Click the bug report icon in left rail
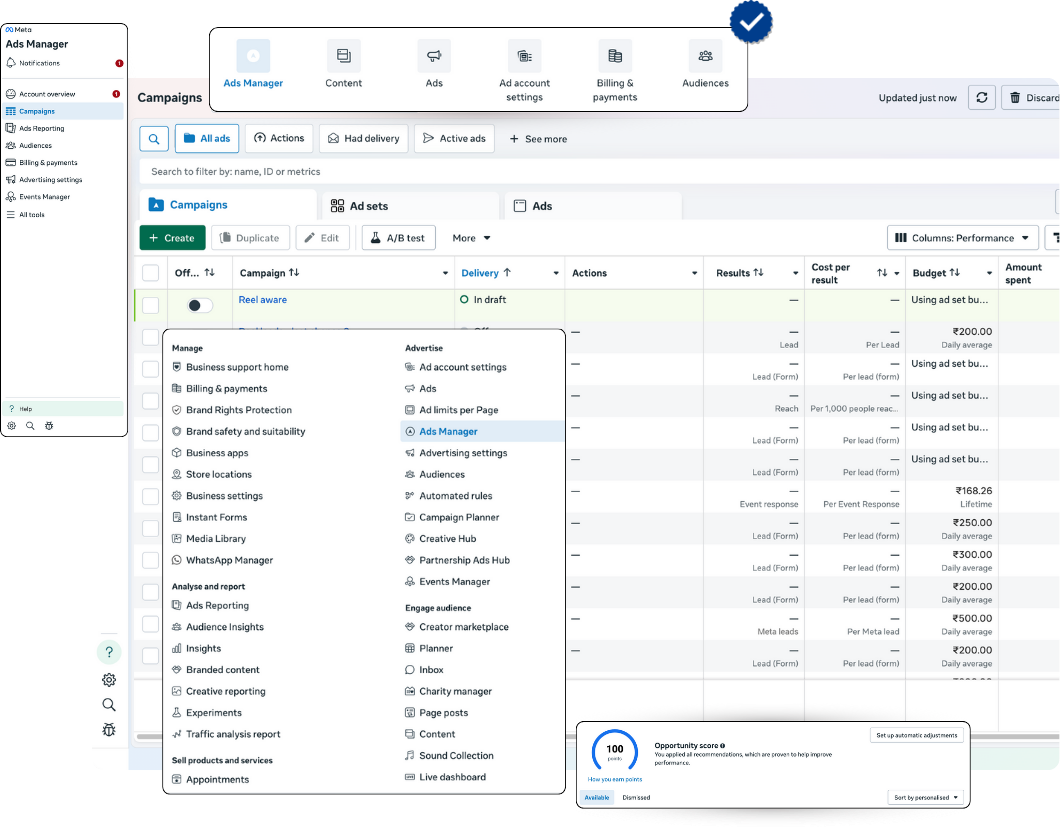 coord(109,730)
